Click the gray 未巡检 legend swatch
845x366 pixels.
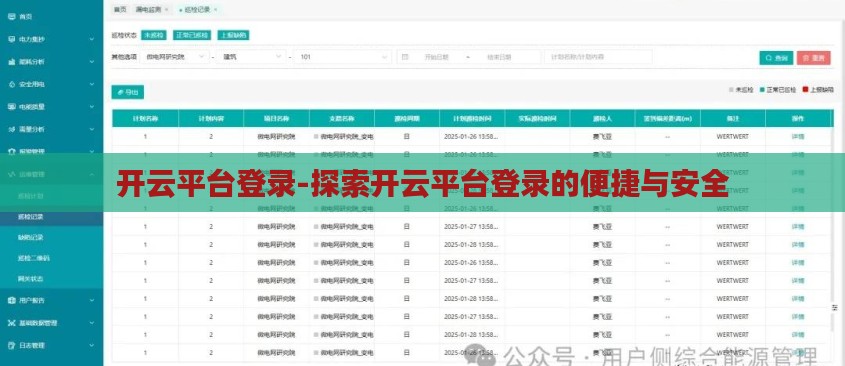(731, 90)
